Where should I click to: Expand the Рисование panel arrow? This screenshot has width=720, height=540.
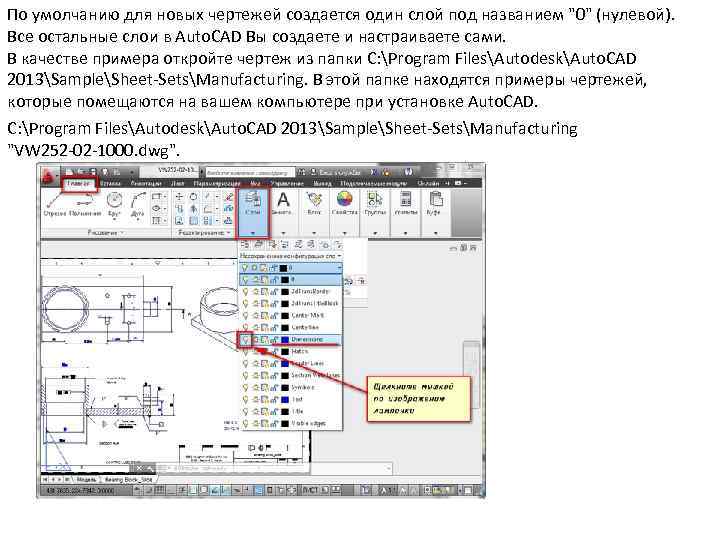point(123,233)
